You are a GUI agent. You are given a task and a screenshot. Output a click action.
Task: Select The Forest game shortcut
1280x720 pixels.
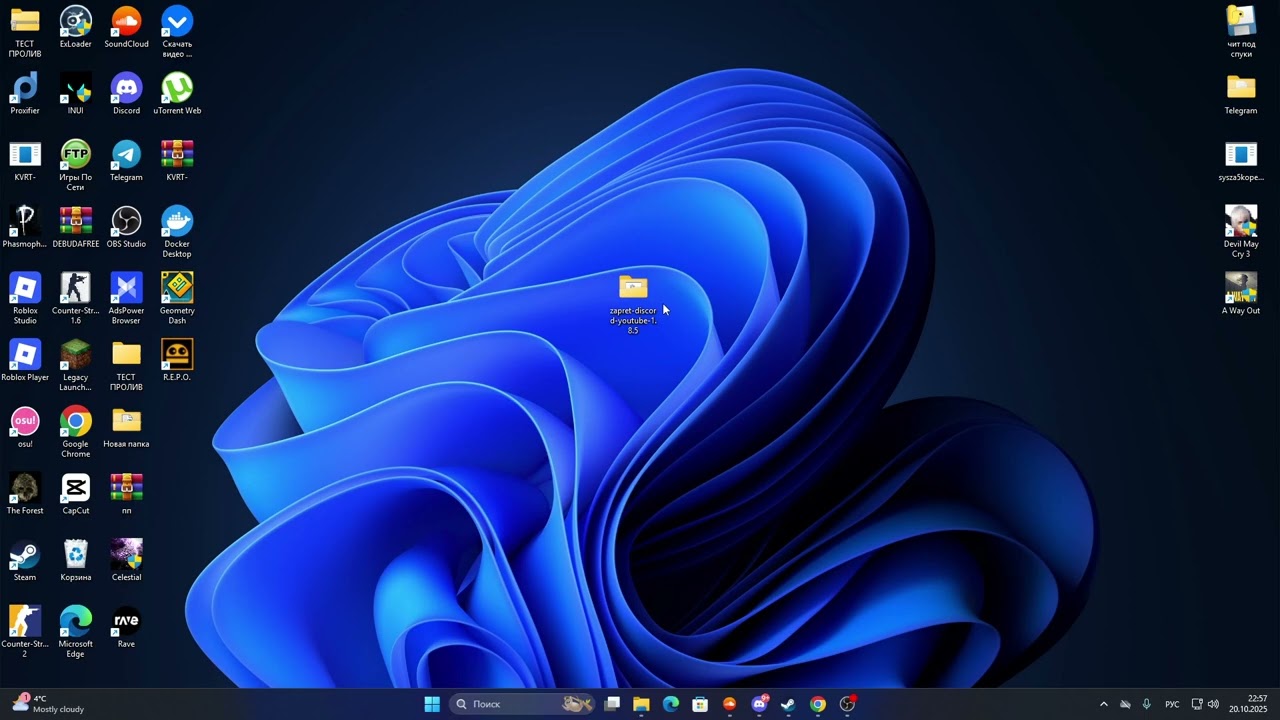pos(25,494)
